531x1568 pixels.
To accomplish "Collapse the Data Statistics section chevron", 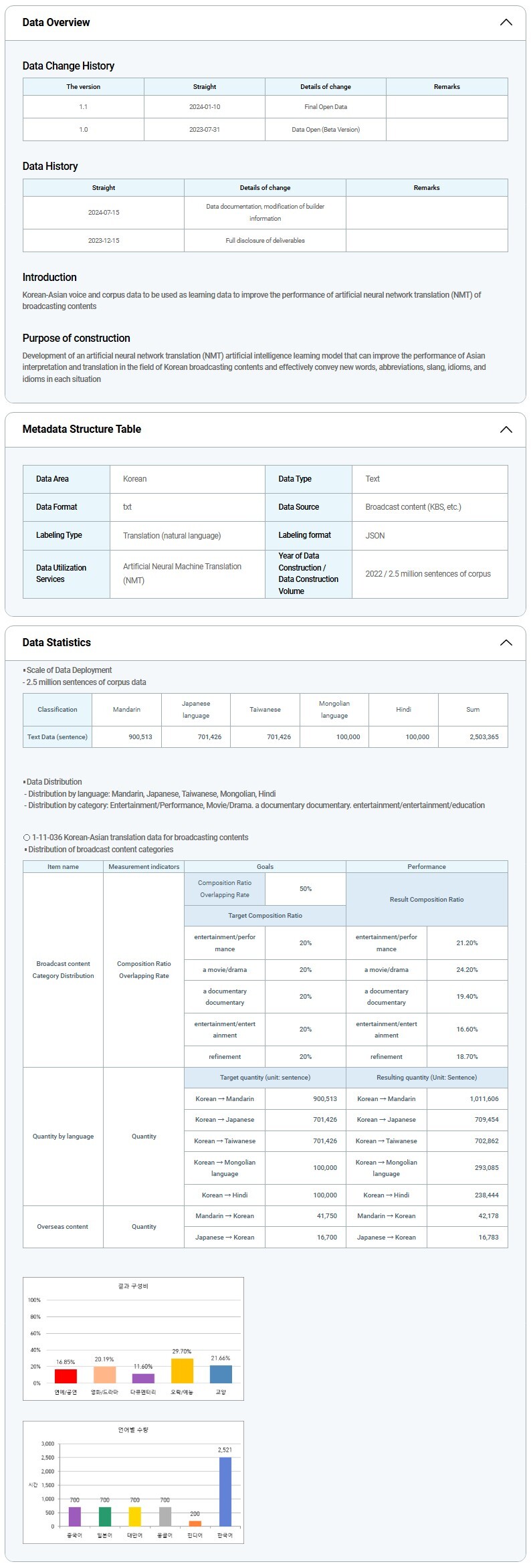I will pyautogui.click(x=506, y=643).
